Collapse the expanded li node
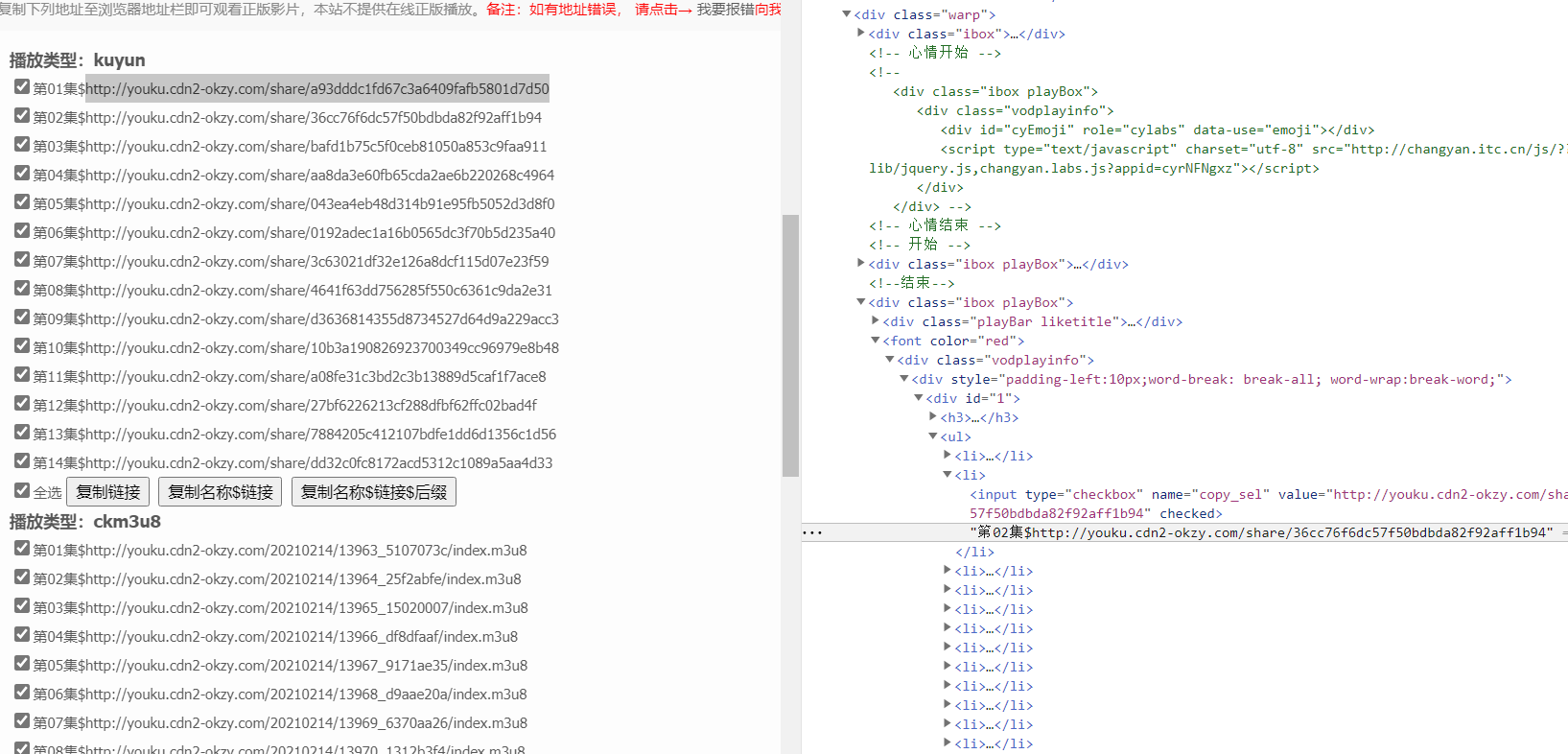Viewport: 1568px width, 754px height. [948, 475]
